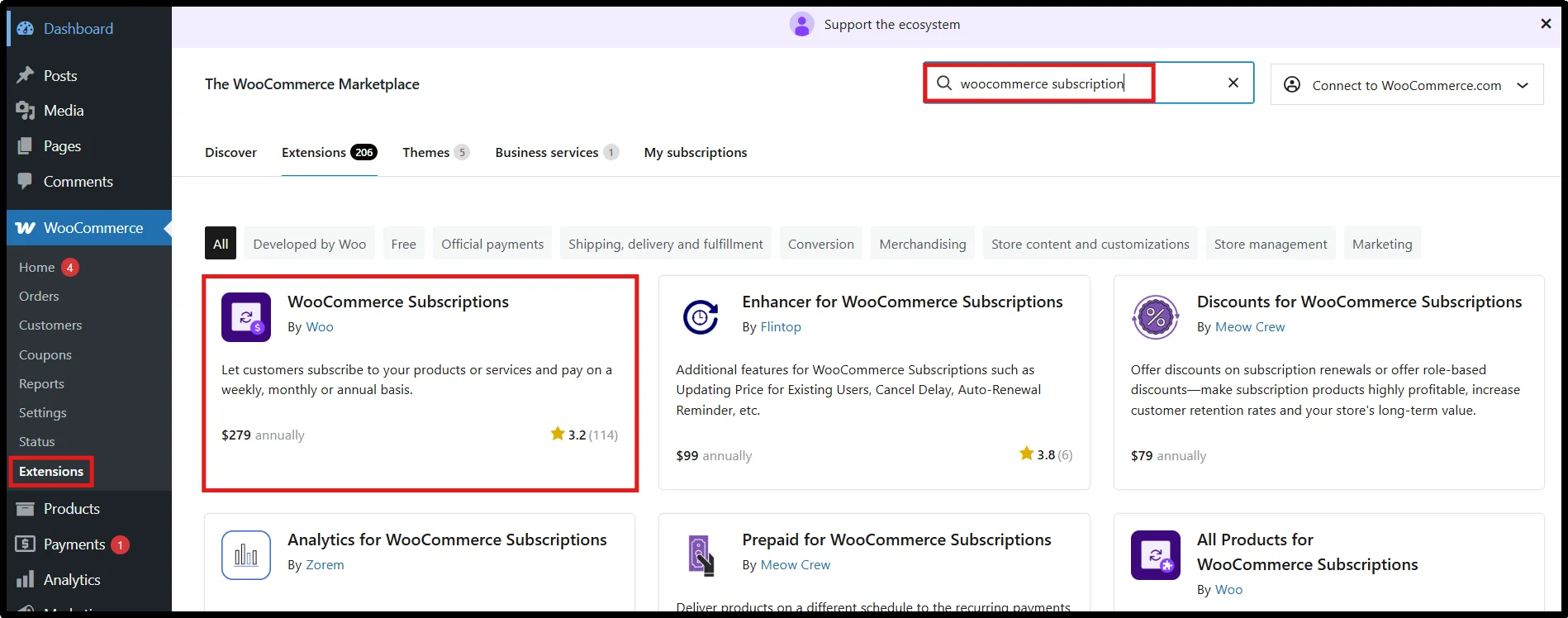1568x618 pixels.
Task: Filter by Store management
Action: click(x=1271, y=244)
